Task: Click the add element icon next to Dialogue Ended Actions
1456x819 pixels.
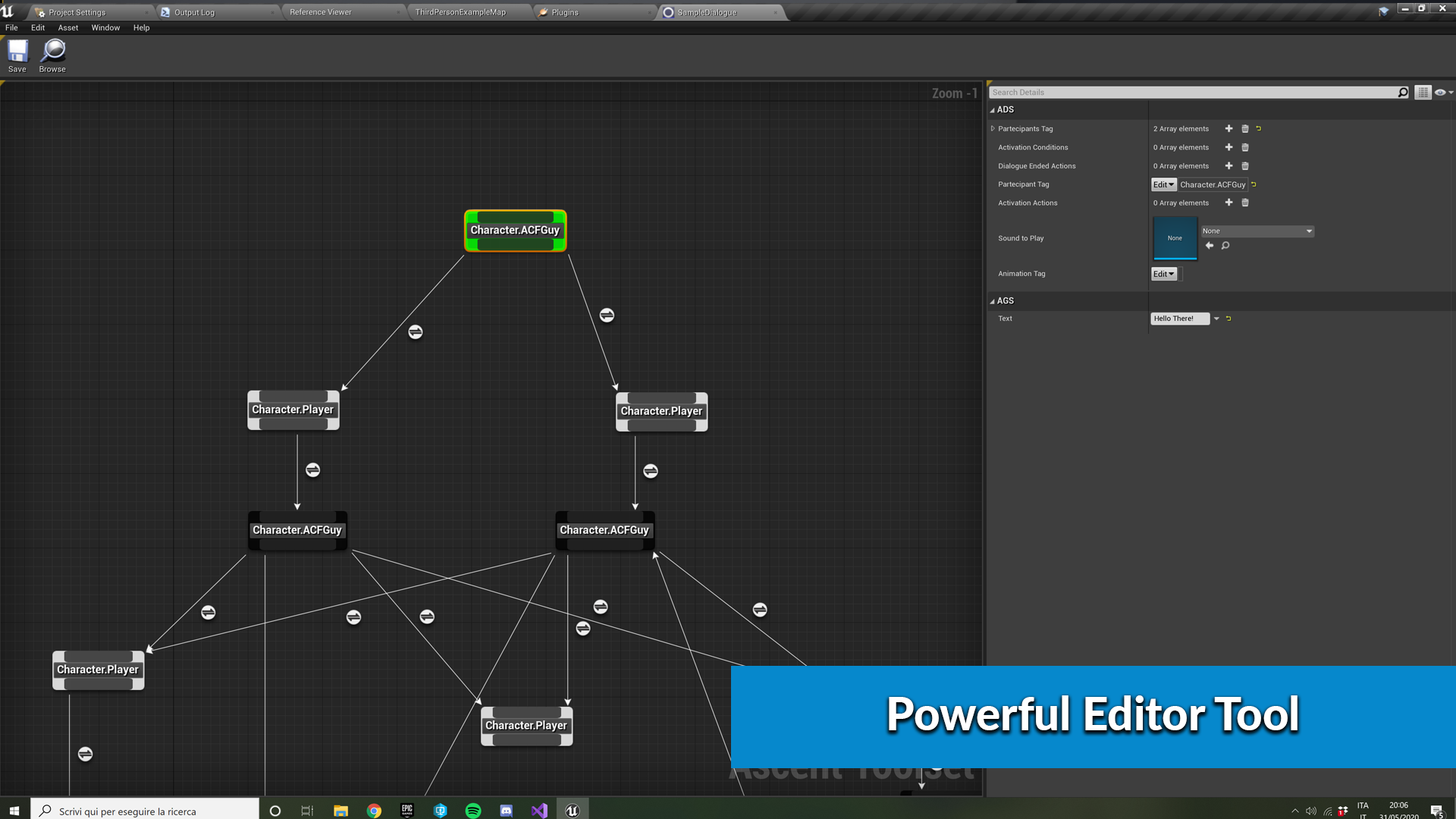Action: pos(1228,166)
